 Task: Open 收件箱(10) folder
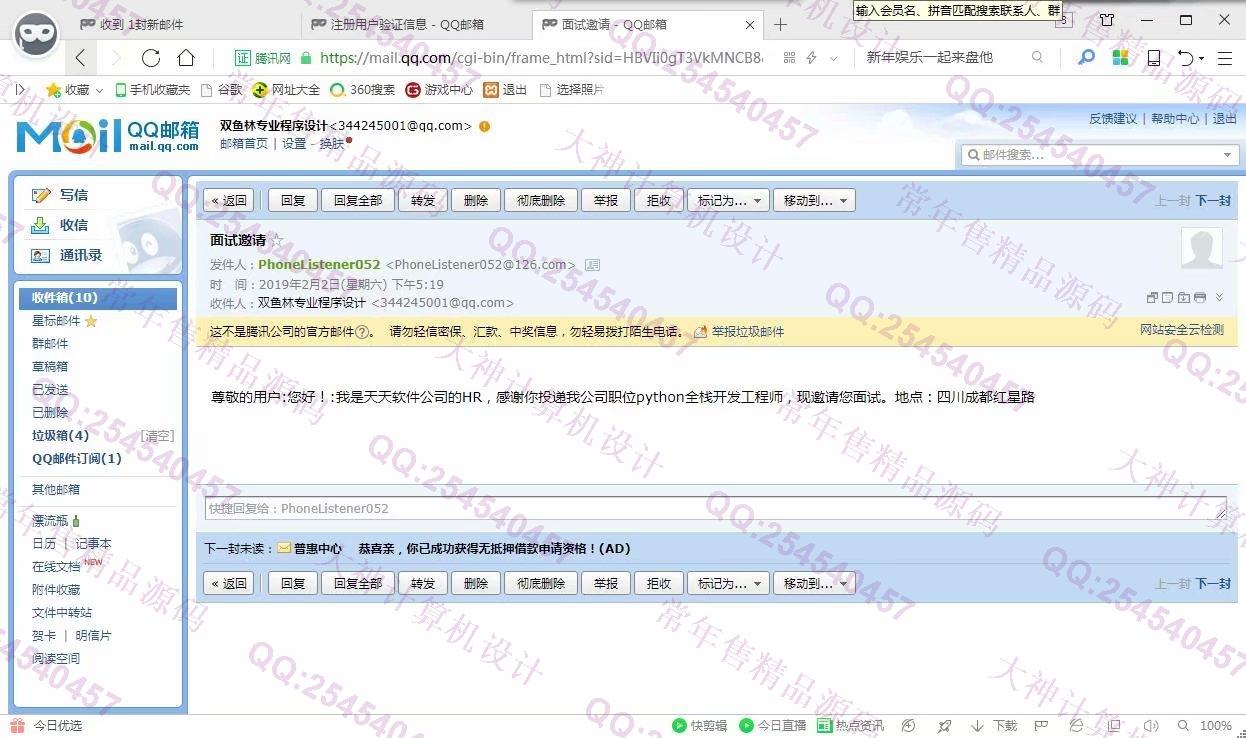pyautogui.click(x=98, y=297)
